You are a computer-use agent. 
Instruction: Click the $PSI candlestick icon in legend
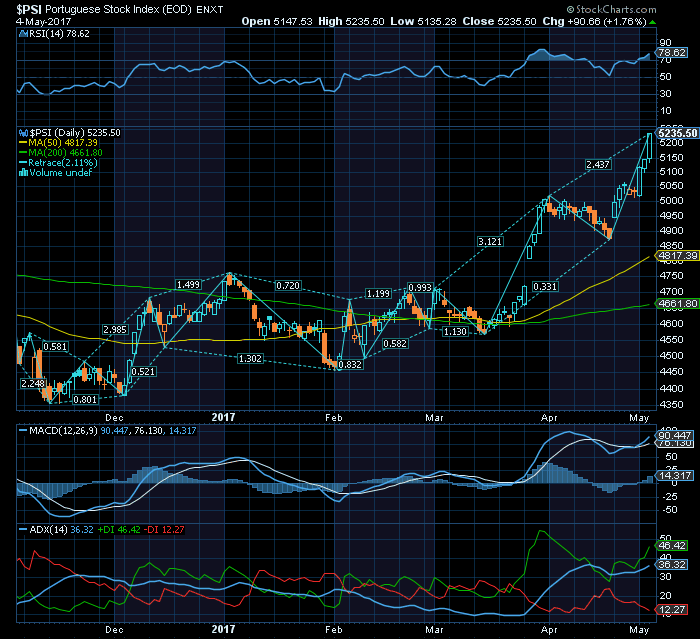(24, 133)
